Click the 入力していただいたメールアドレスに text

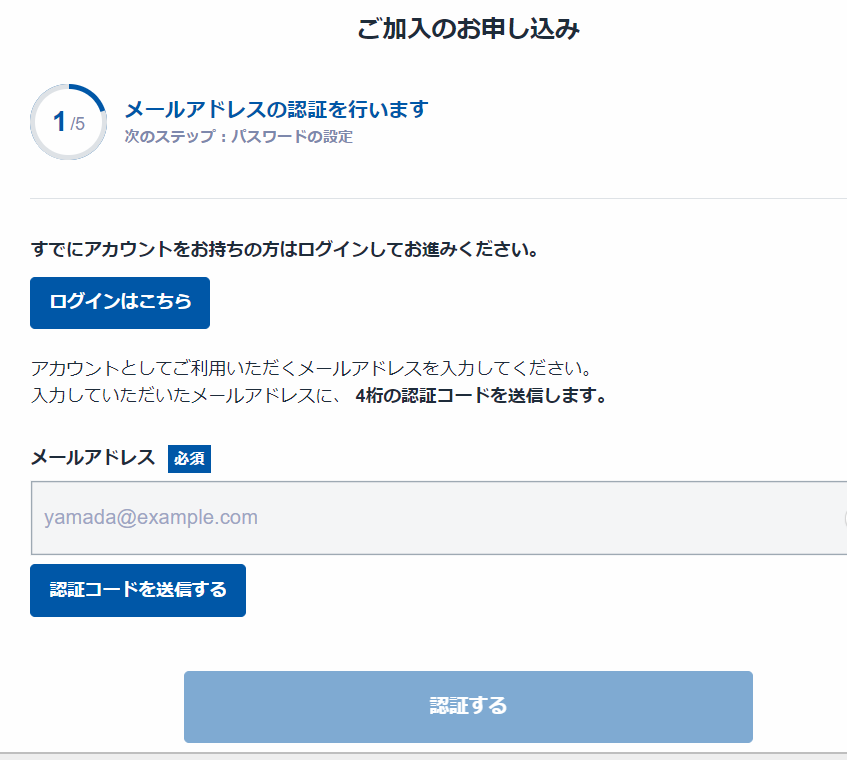pos(188,395)
